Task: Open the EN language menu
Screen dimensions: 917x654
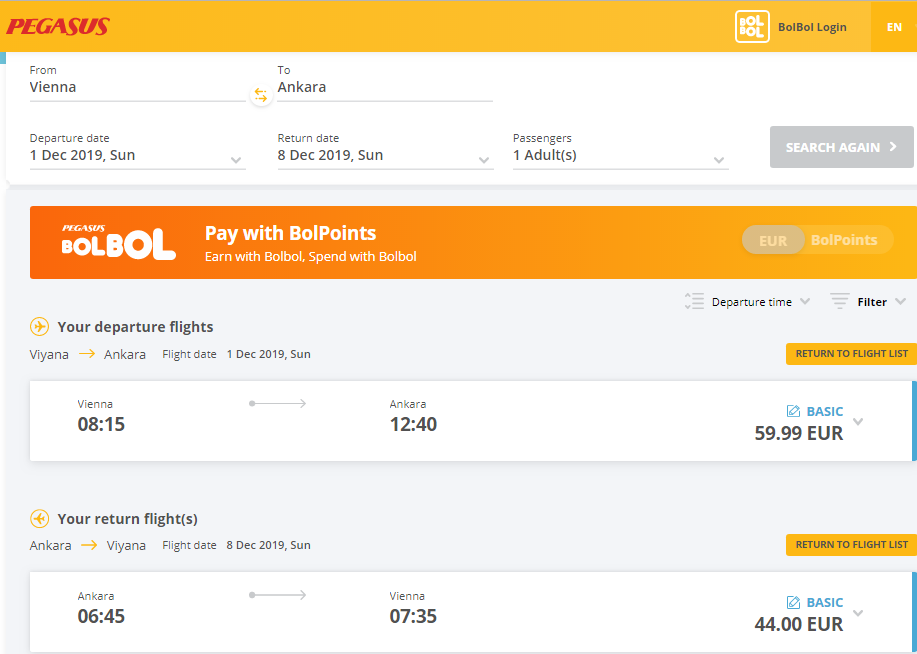Action: pyautogui.click(x=894, y=27)
